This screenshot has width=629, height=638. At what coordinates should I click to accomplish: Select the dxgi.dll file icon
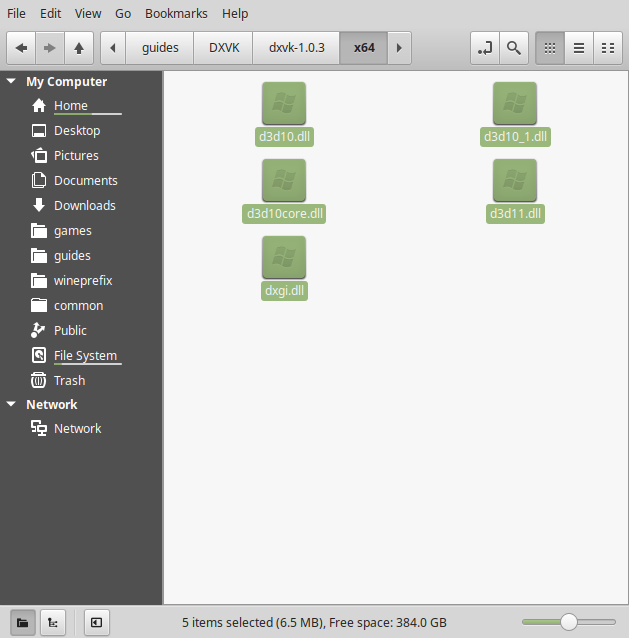(x=284, y=257)
